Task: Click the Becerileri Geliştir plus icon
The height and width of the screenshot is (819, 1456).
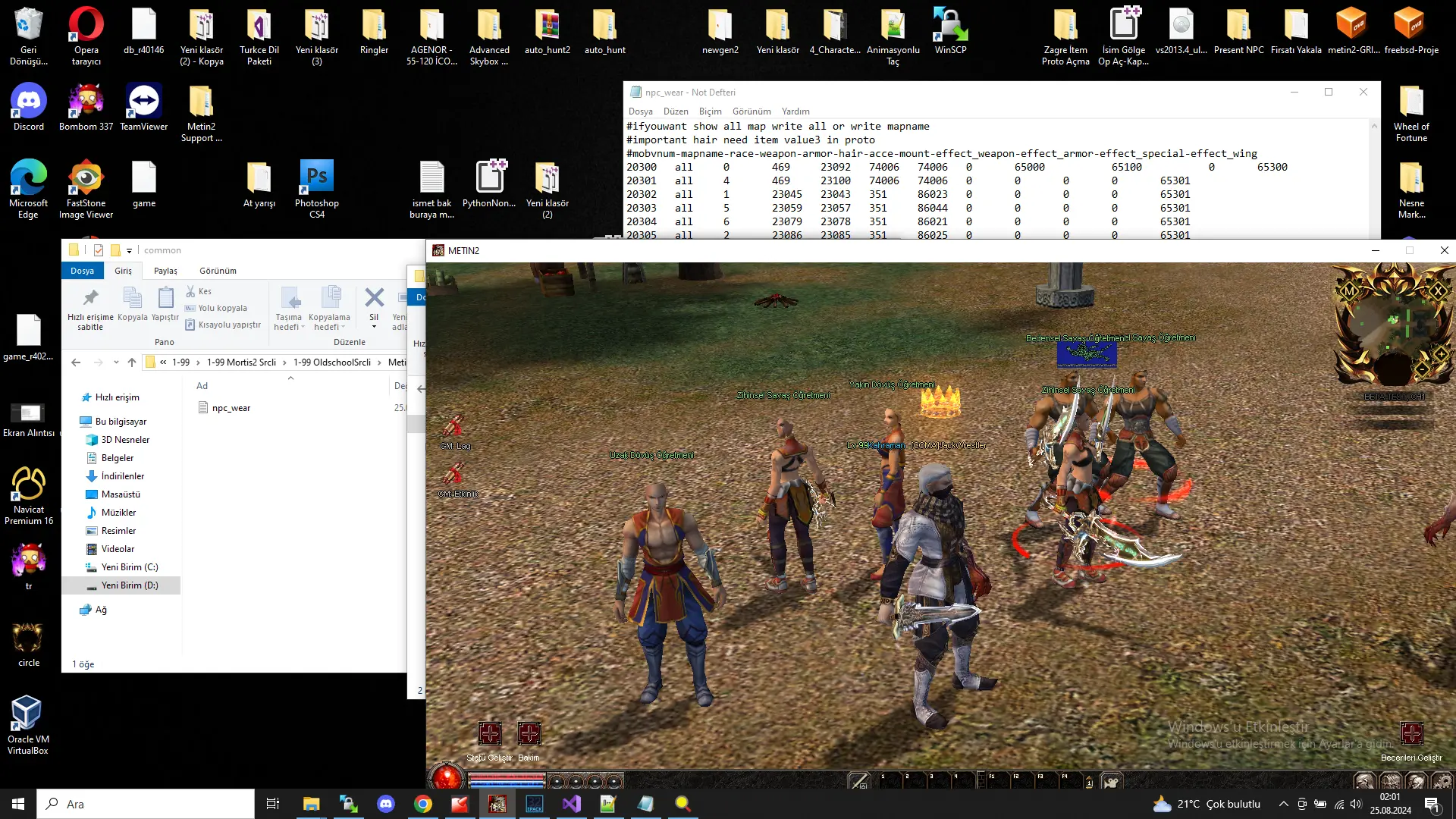Action: coord(1411,733)
